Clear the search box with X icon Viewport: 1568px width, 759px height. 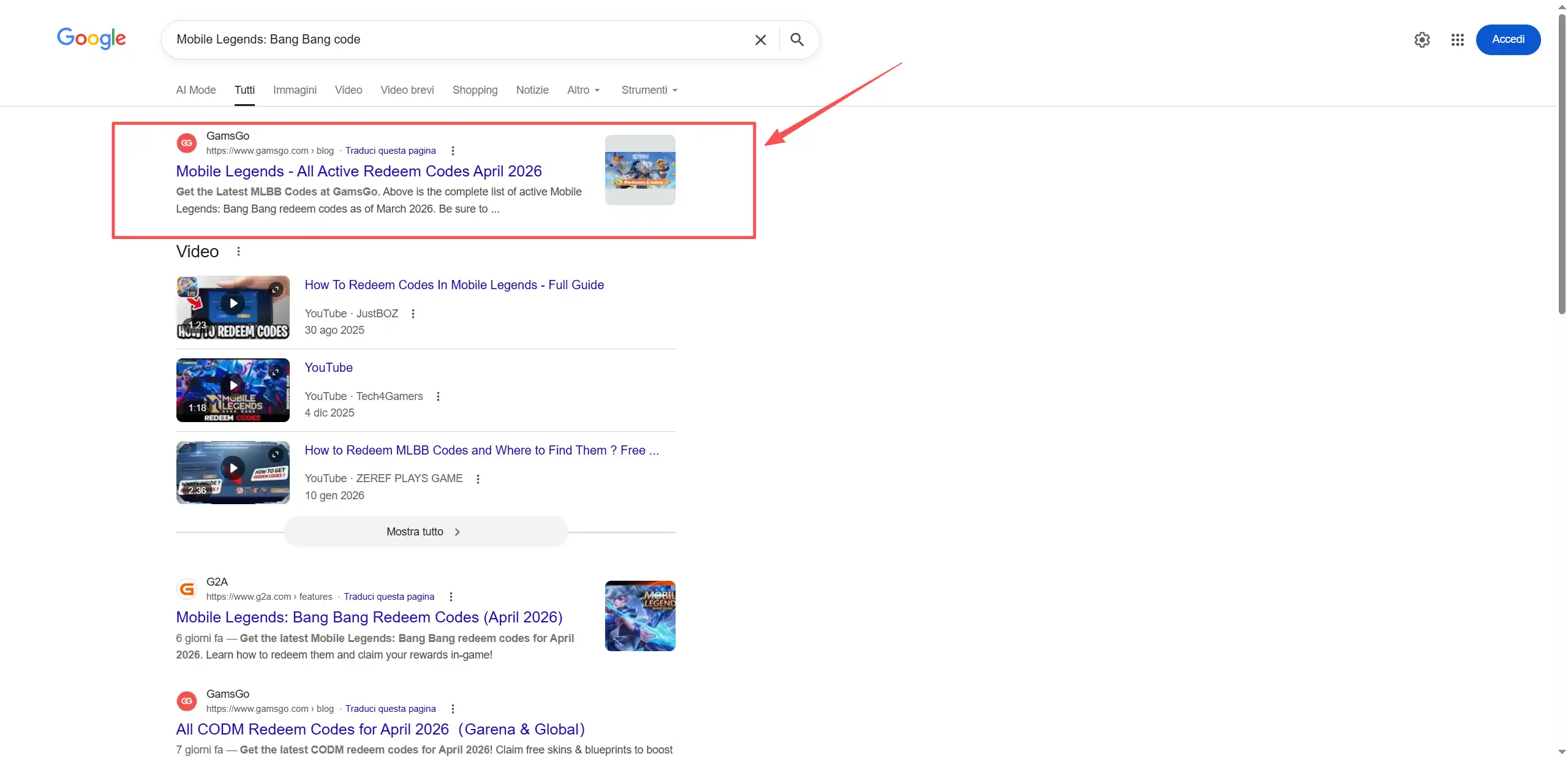pos(760,40)
